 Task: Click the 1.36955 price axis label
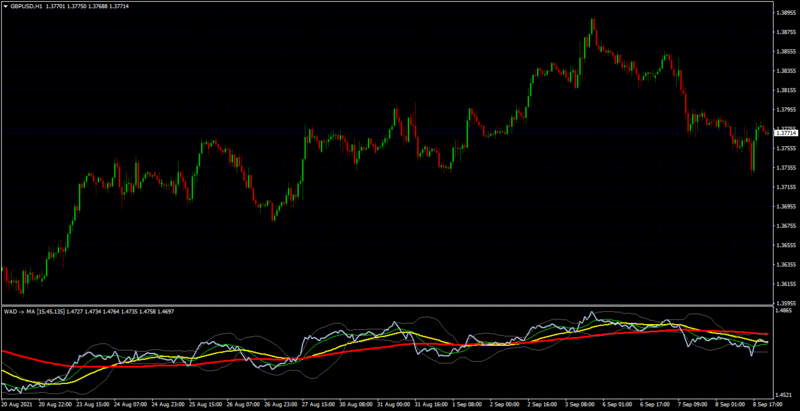(786, 207)
